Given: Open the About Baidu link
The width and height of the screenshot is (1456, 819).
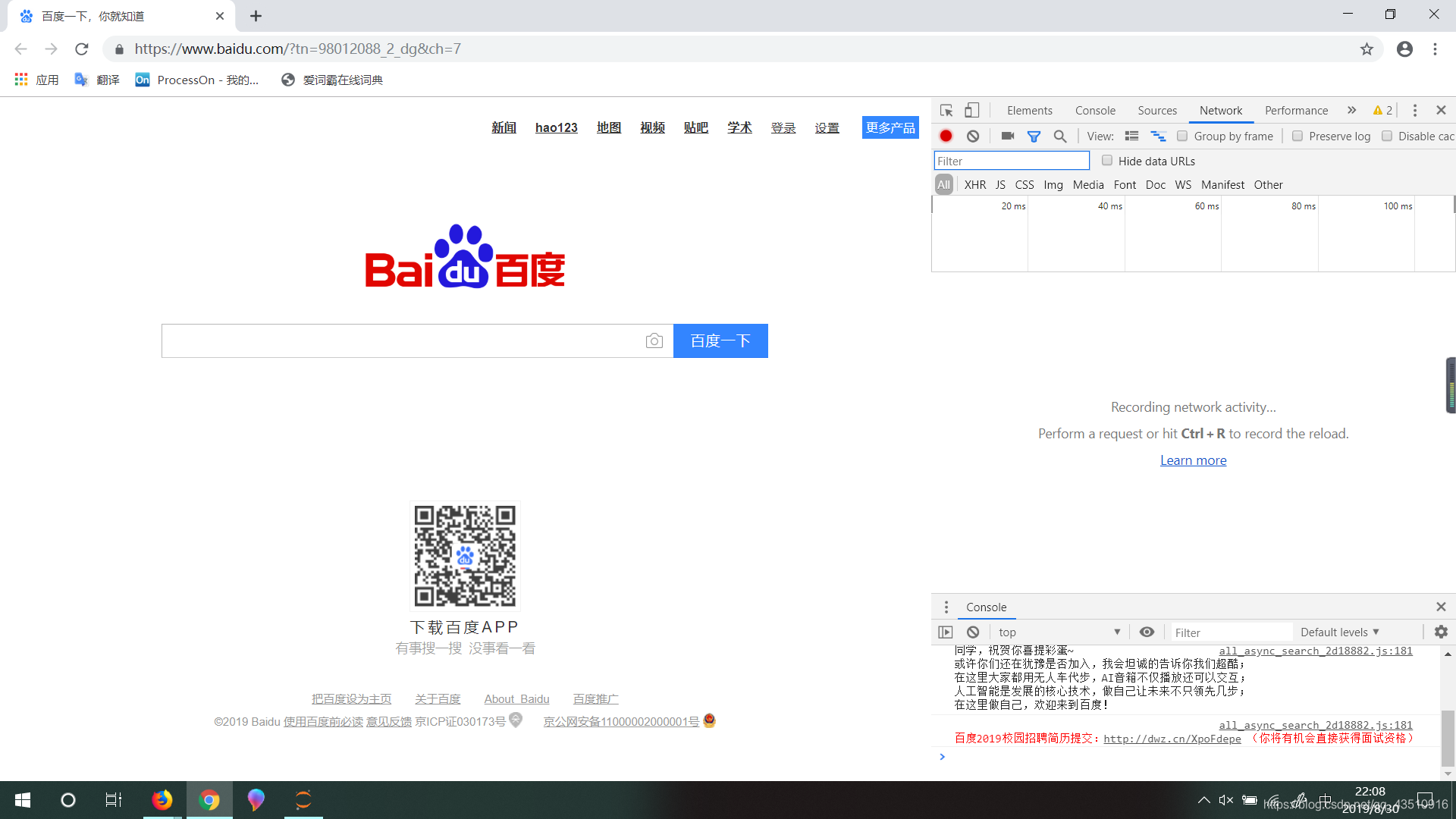Looking at the screenshot, I should coord(516,699).
